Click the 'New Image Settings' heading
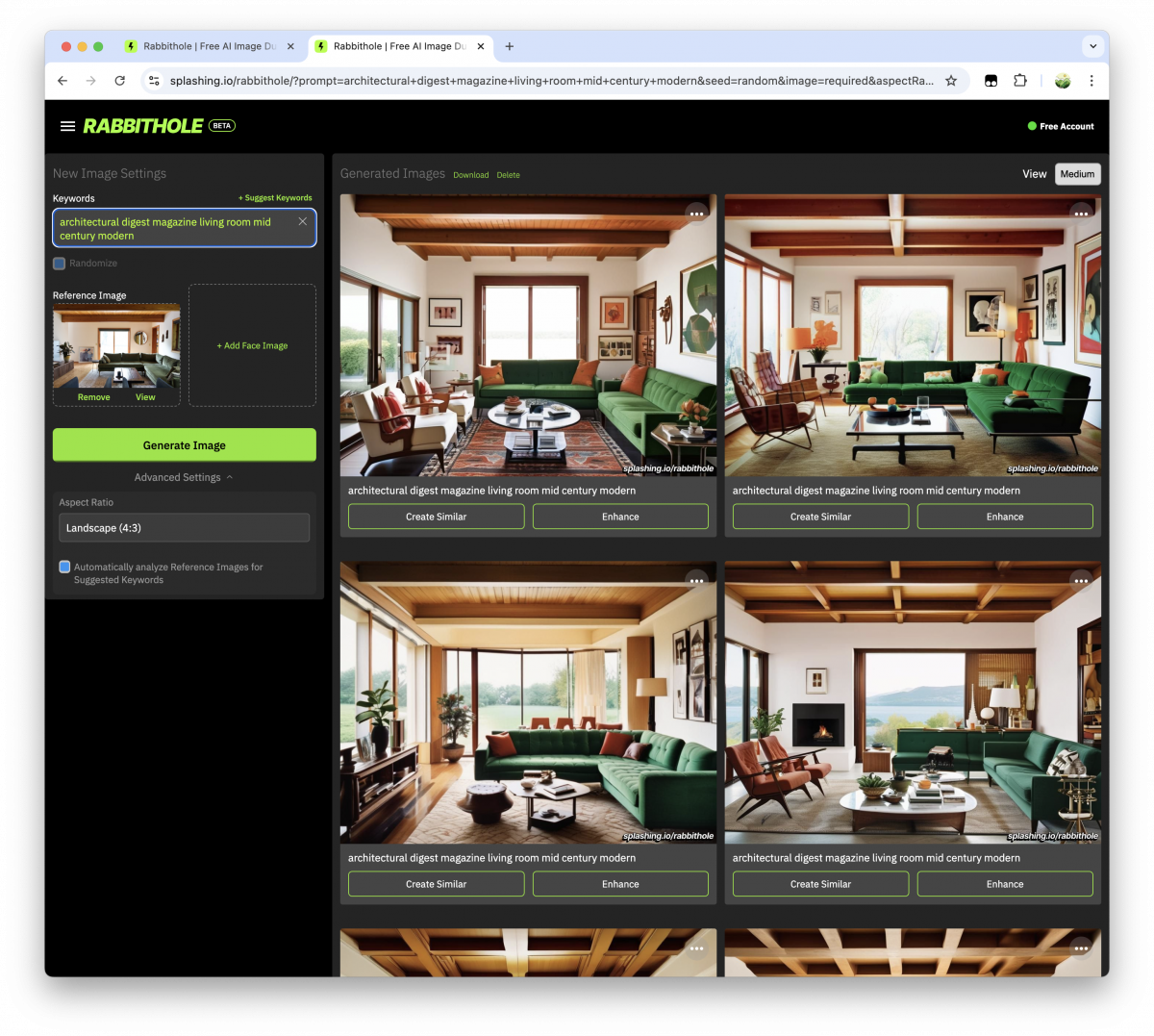 (110, 173)
